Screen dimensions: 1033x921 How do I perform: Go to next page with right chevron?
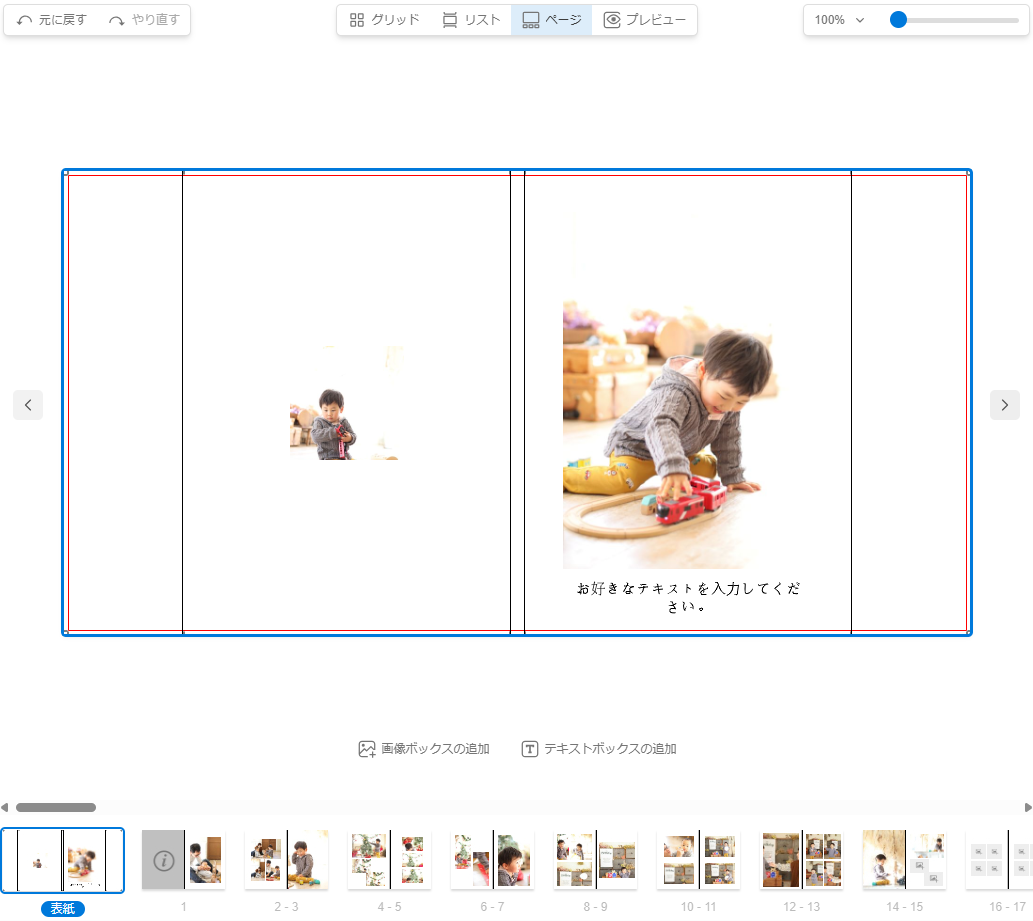pos(1004,405)
